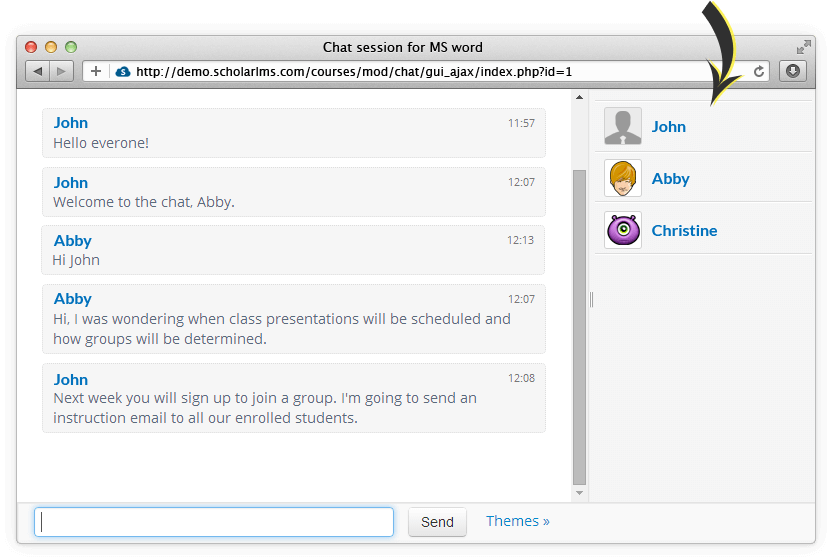Click the 'Chat session for MS word' title
Viewport: 832px width, 560px height.
403,47
